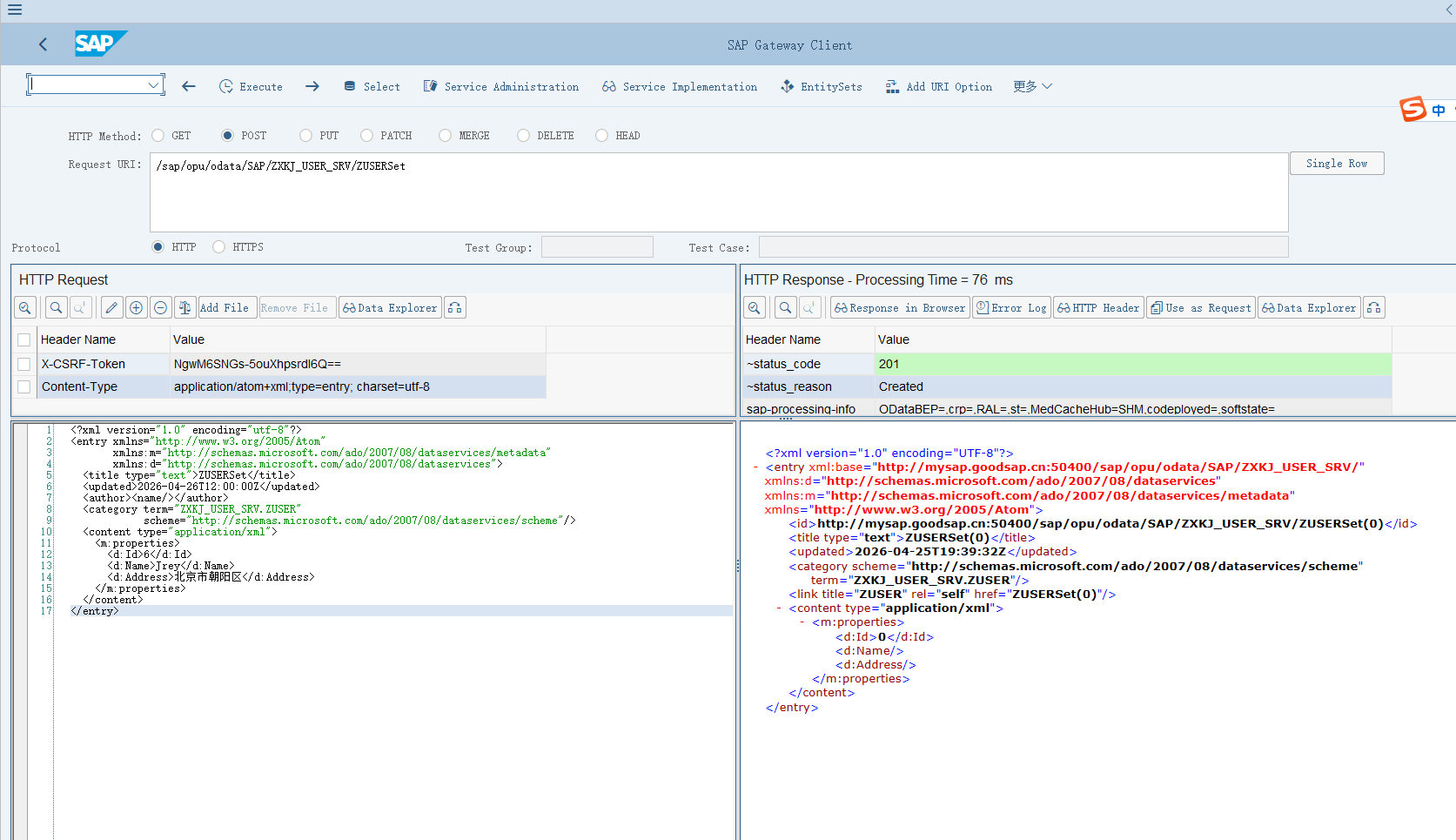Screen dimensions: 1456x840
Task: Open Data Explorer in HTTP Request panel
Action: (x=390, y=307)
